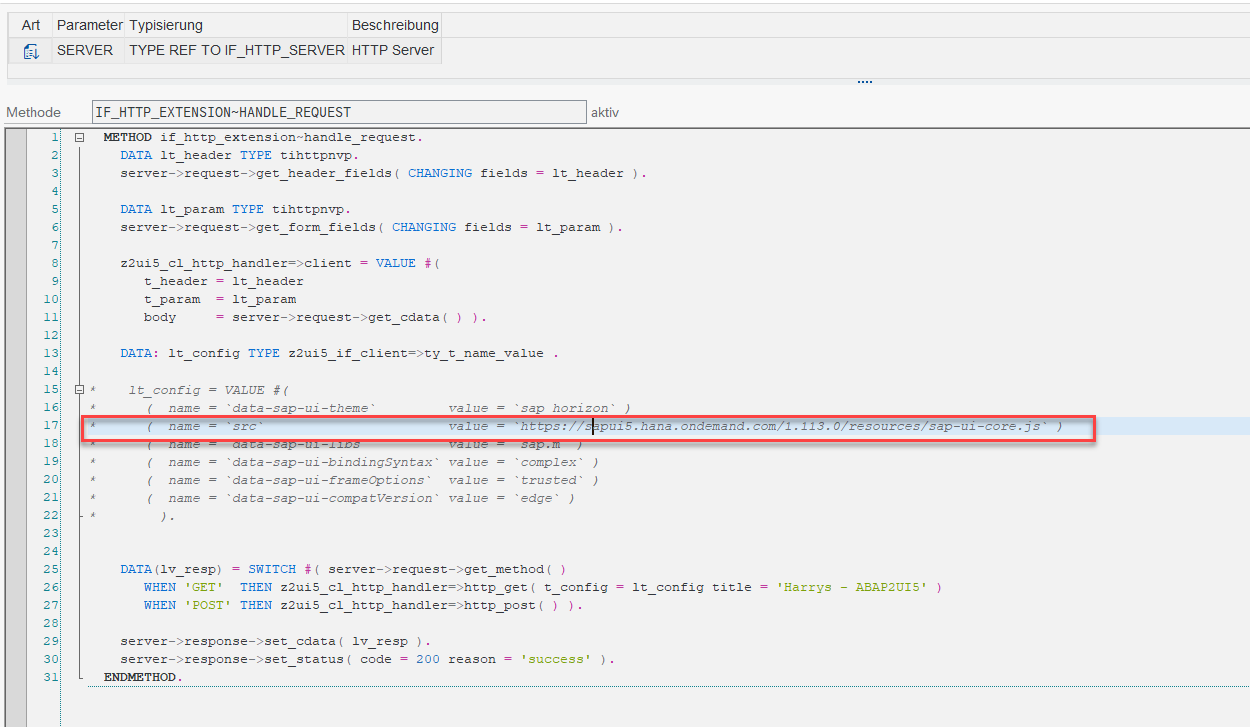Click the Art column header

click(30, 25)
